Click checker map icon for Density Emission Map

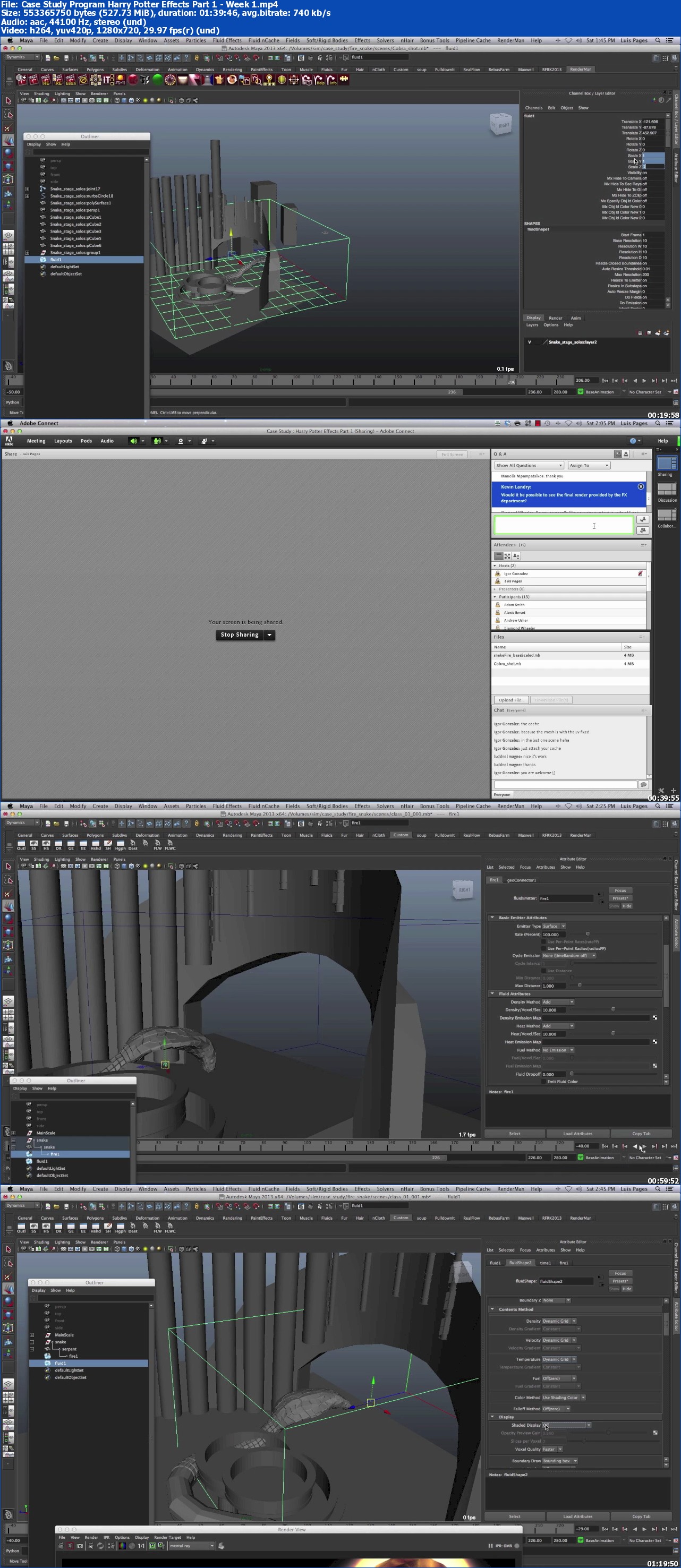coord(655,1018)
